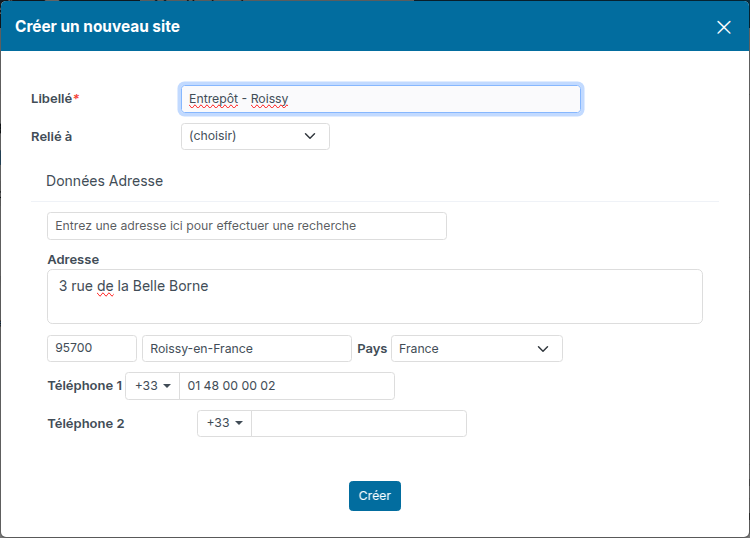Open the Relié à dropdown
The width and height of the screenshot is (750, 538).
point(255,136)
